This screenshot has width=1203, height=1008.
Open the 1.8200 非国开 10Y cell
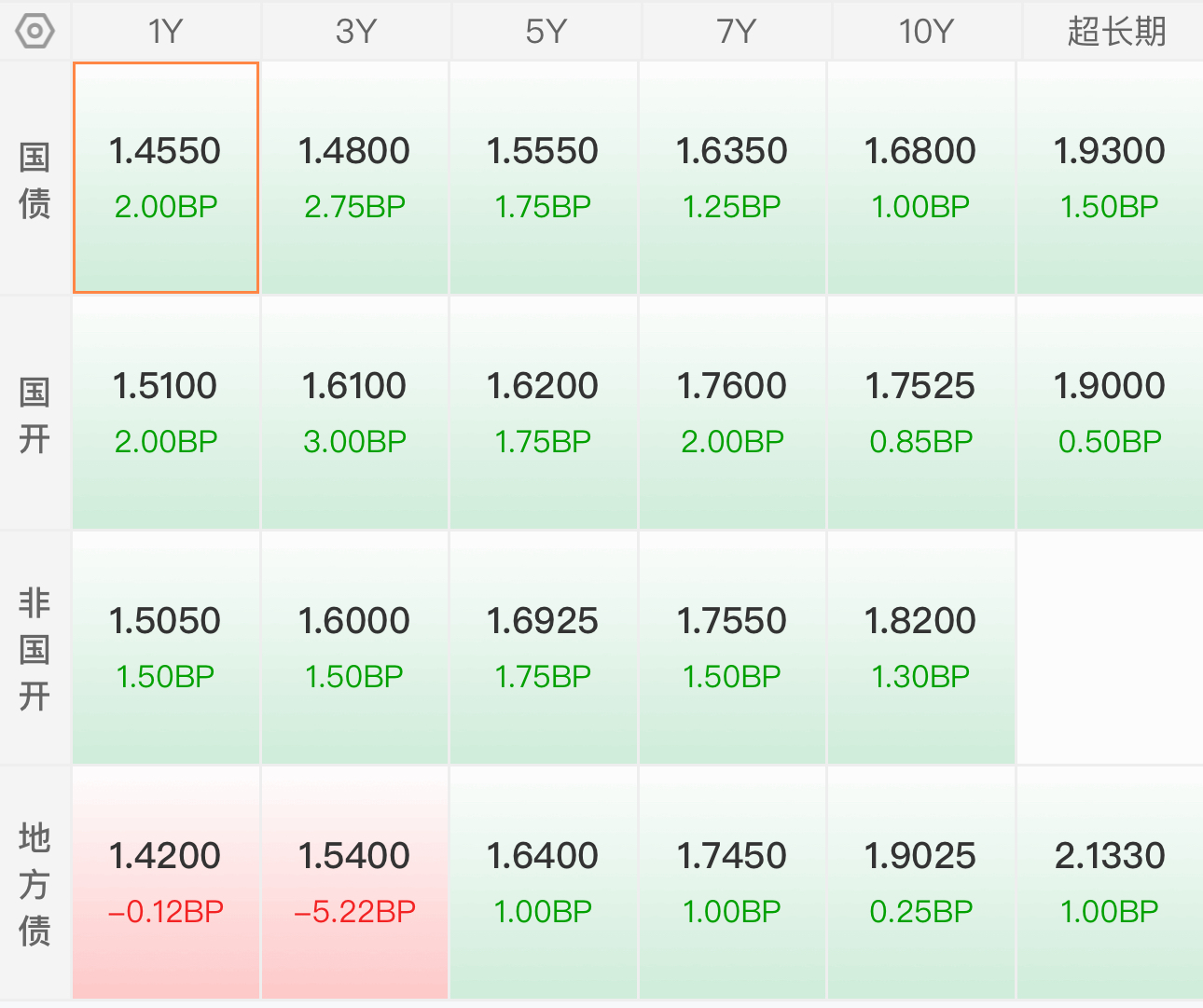click(x=920, y=648)
